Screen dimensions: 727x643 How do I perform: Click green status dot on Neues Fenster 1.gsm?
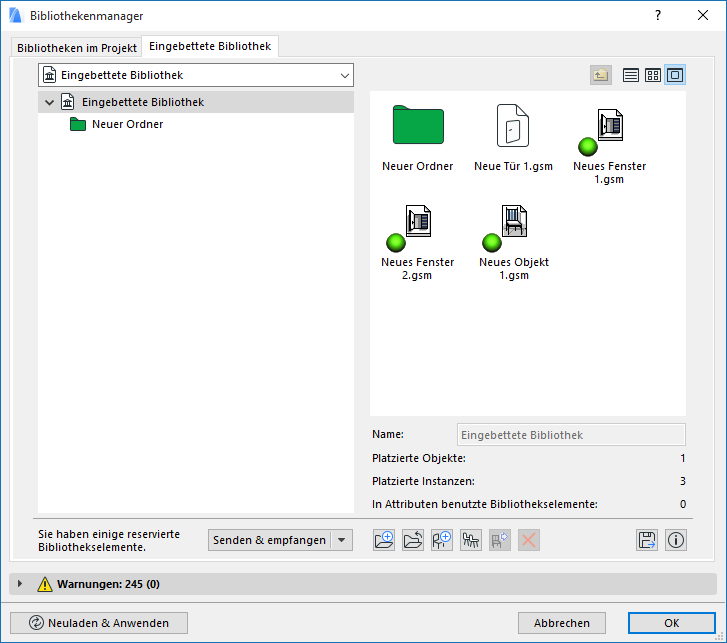(588, 147)
